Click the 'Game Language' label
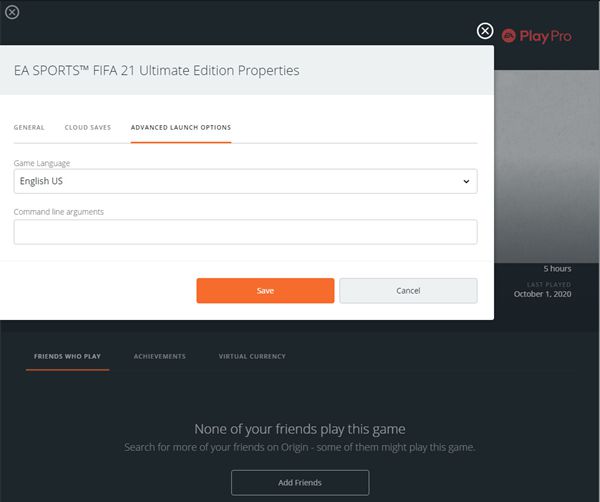600x502 pixels. click(42, 163)
